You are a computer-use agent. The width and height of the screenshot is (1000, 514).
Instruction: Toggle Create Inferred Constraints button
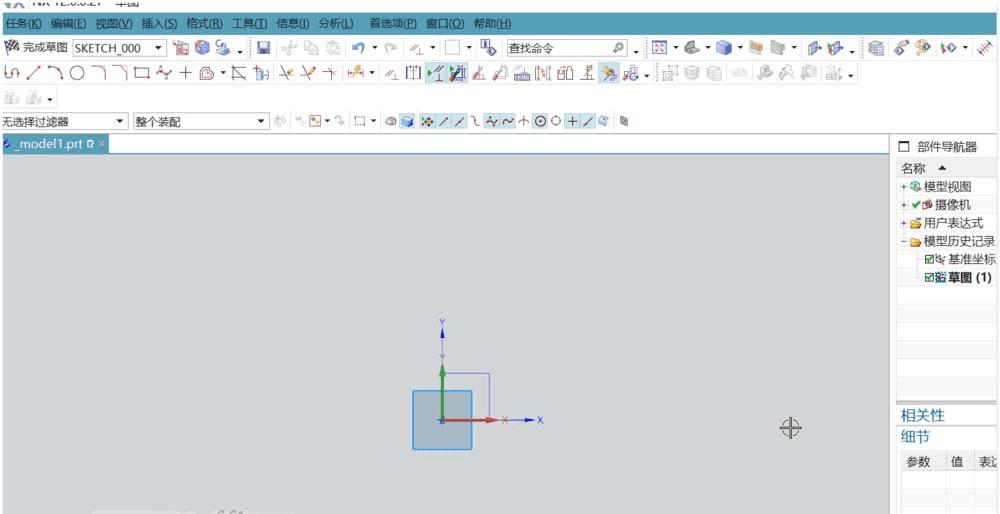[609, 73]
